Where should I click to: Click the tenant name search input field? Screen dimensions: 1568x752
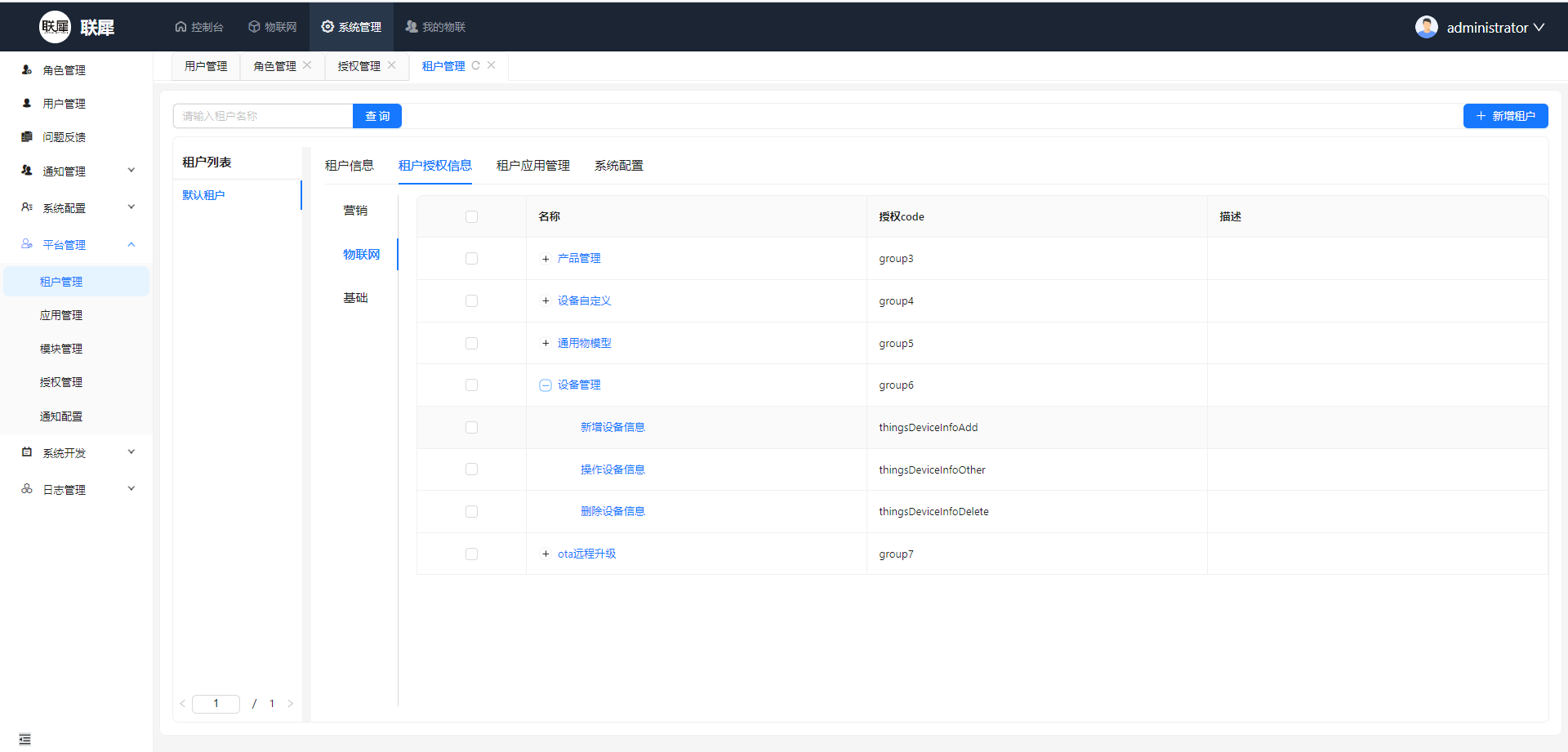(263, 116)
